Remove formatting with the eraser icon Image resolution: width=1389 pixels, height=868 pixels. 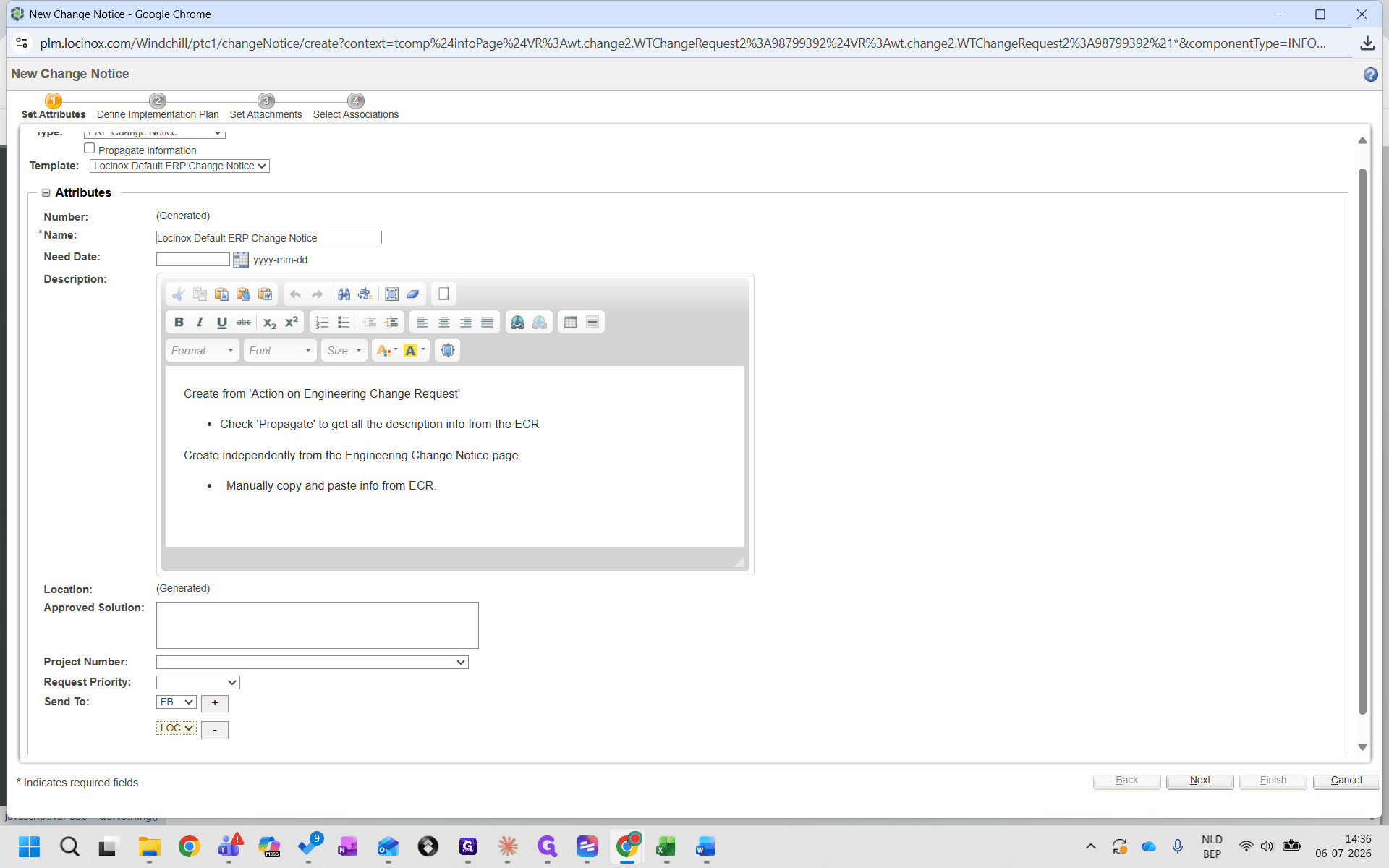413,294
